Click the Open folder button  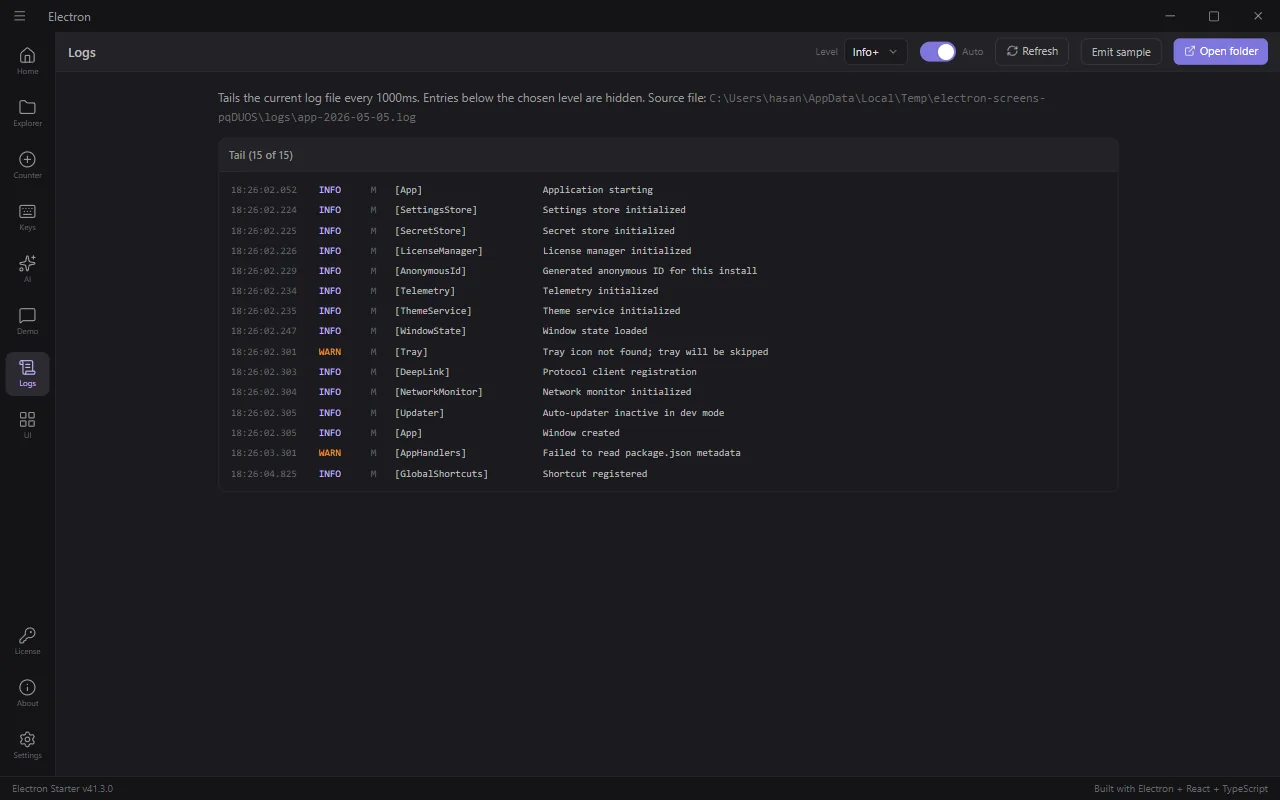pyautogui.click(x=1221, y=51)
